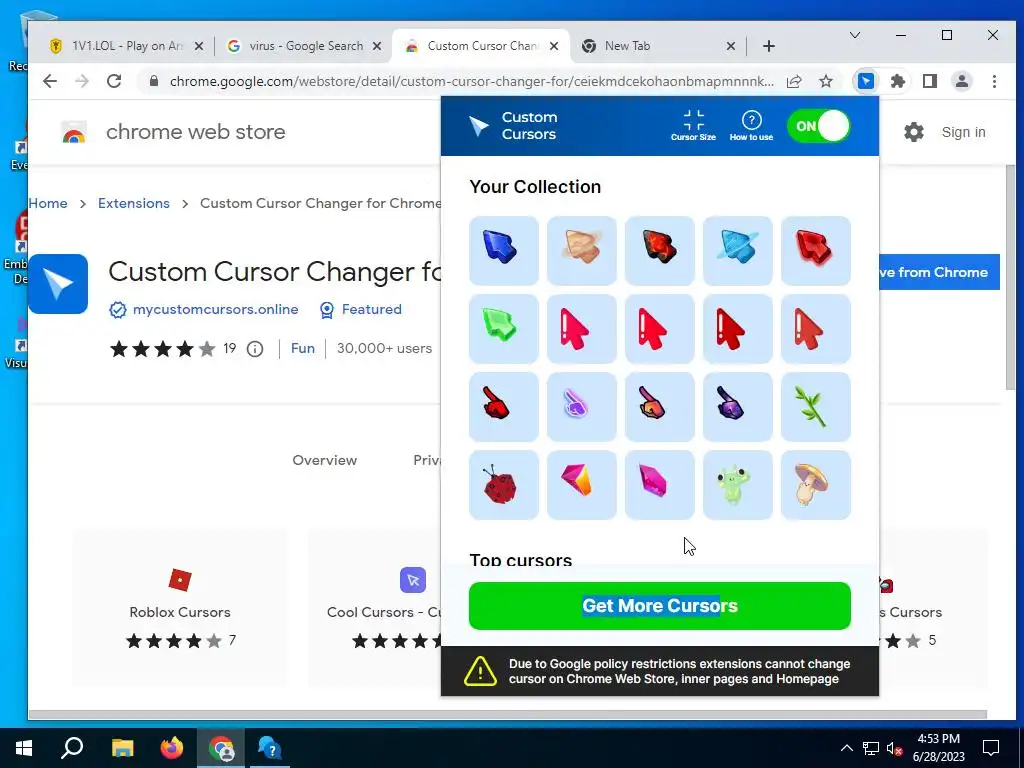Open Firefox from the taskbar
This screenshot has width=1024, height=768.
tap(172, 748)
